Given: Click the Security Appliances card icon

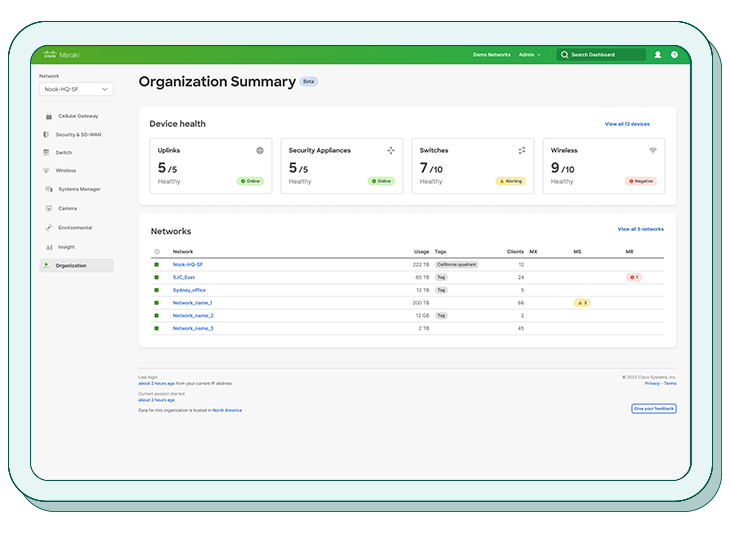Looking at the screenshot, I should 391,150.
